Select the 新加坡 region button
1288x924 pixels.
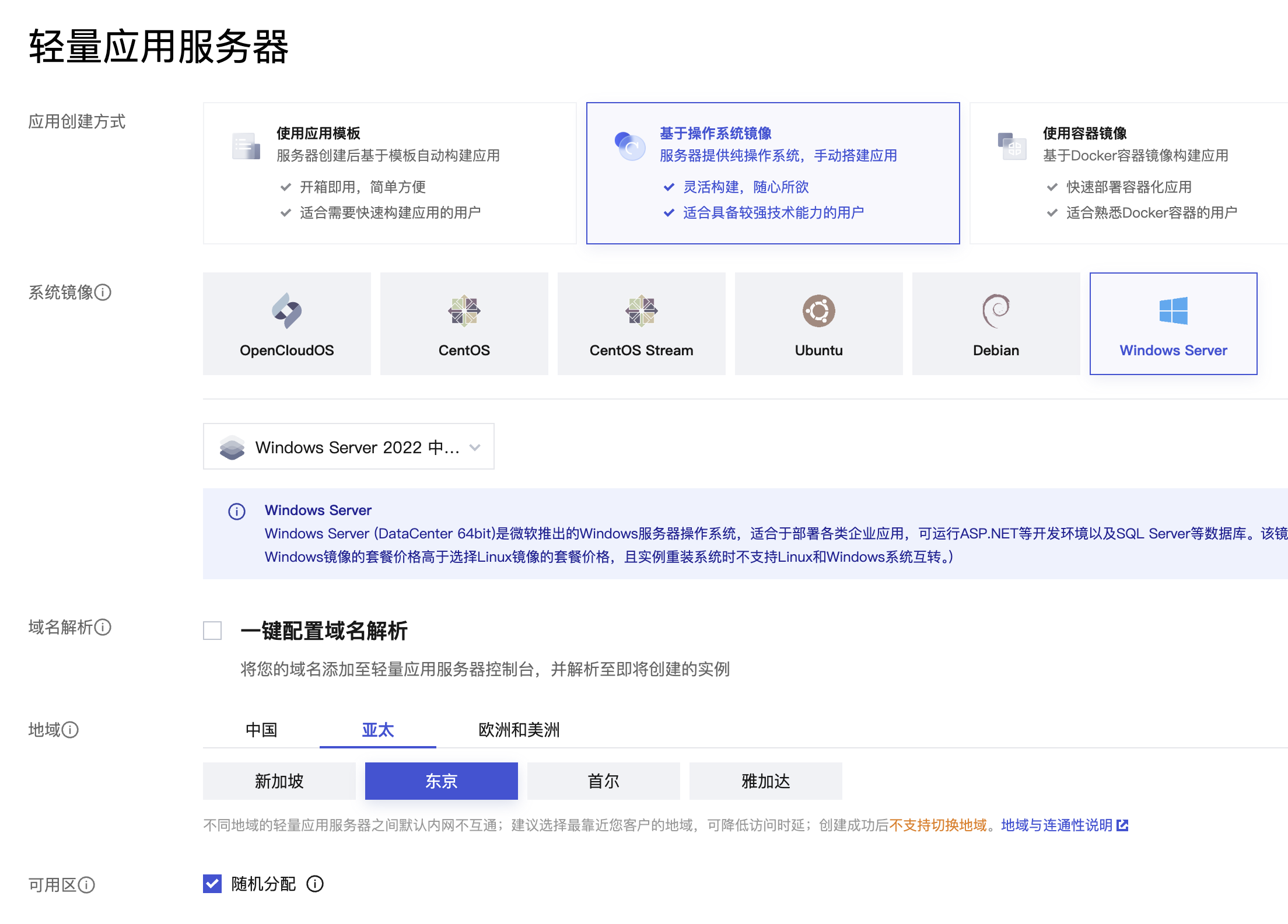279,781
